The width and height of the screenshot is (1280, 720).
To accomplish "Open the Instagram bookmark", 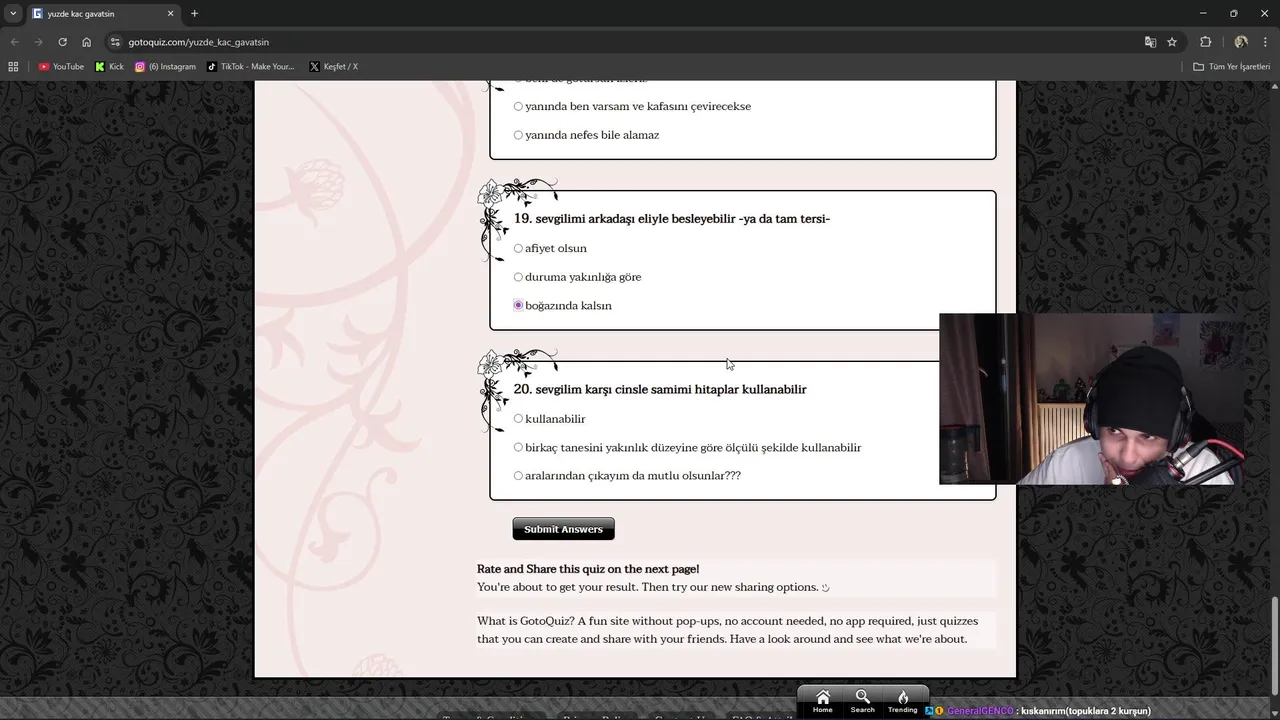I will click(x=165, y=67).
